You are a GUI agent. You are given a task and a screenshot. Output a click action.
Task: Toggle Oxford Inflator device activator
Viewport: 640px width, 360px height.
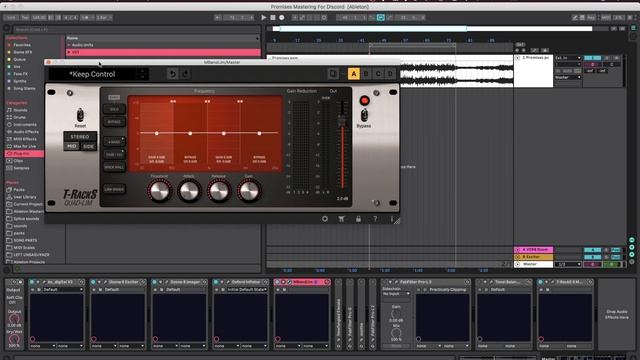tap(216, 282)
